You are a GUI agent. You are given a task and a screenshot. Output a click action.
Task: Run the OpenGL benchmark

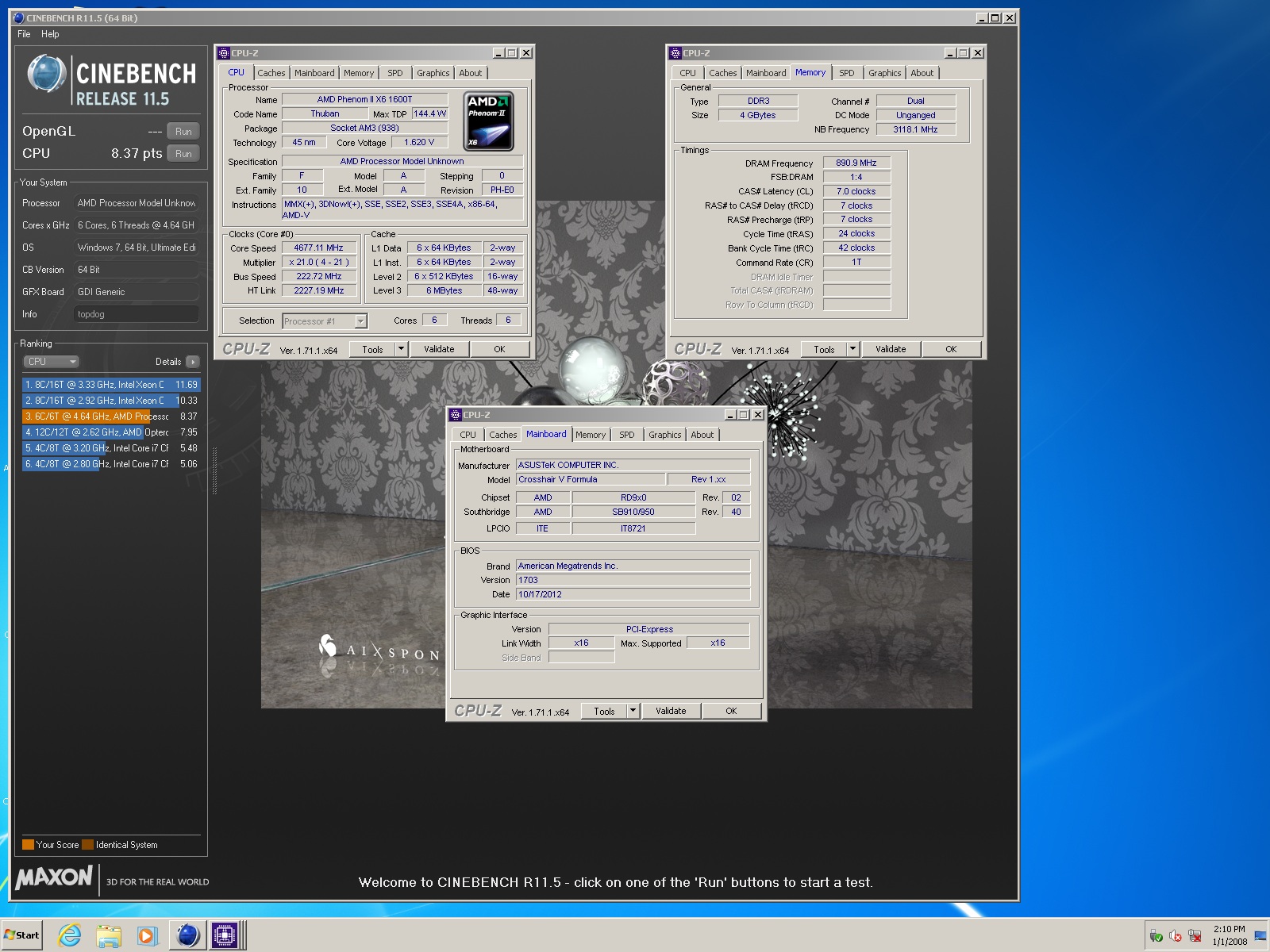(x=183, y=132)
